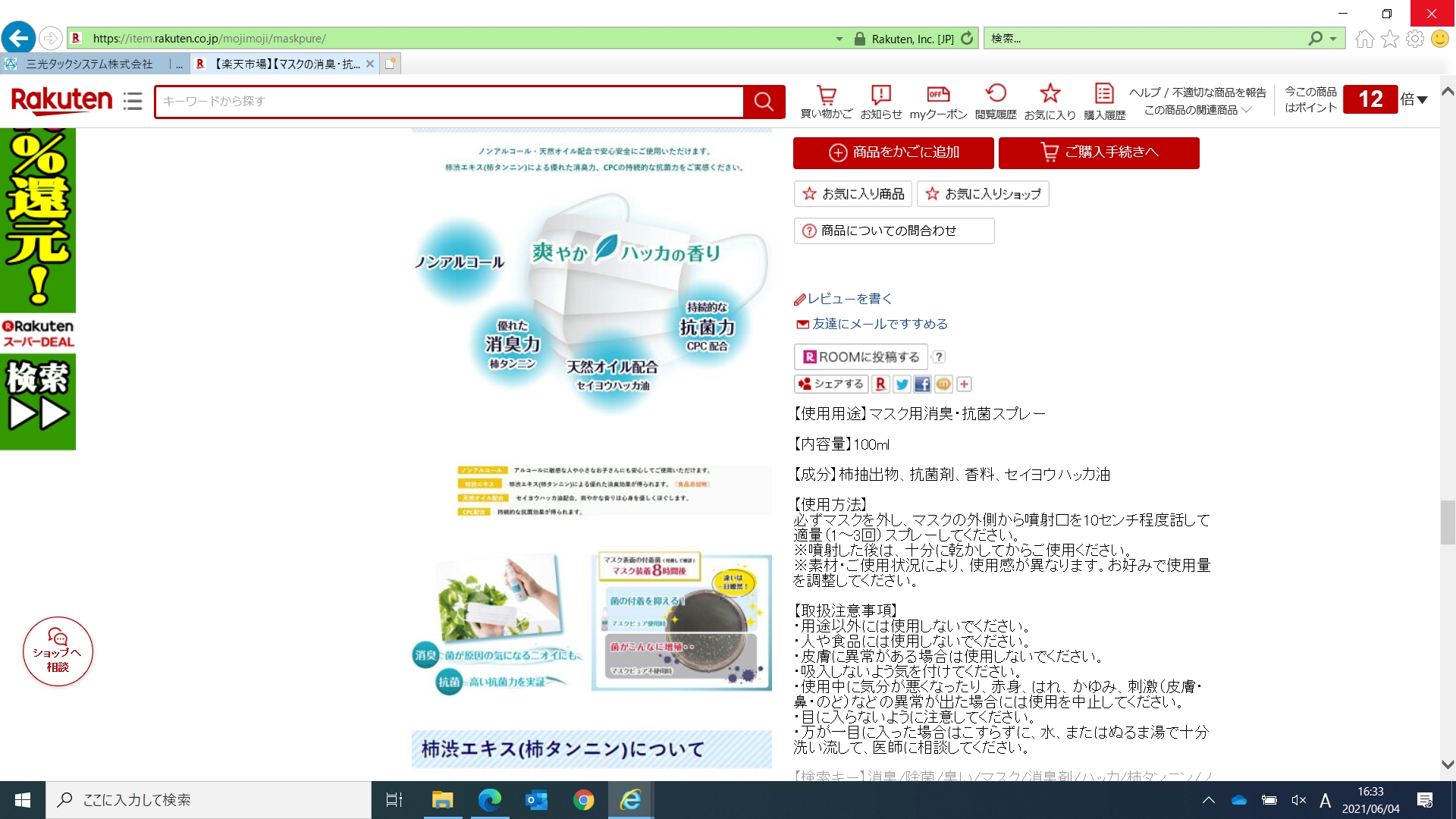Click ご購入手続きへ button
Image resolution: width=1456 pixels, height=819 pixels.
point(1099,152)
